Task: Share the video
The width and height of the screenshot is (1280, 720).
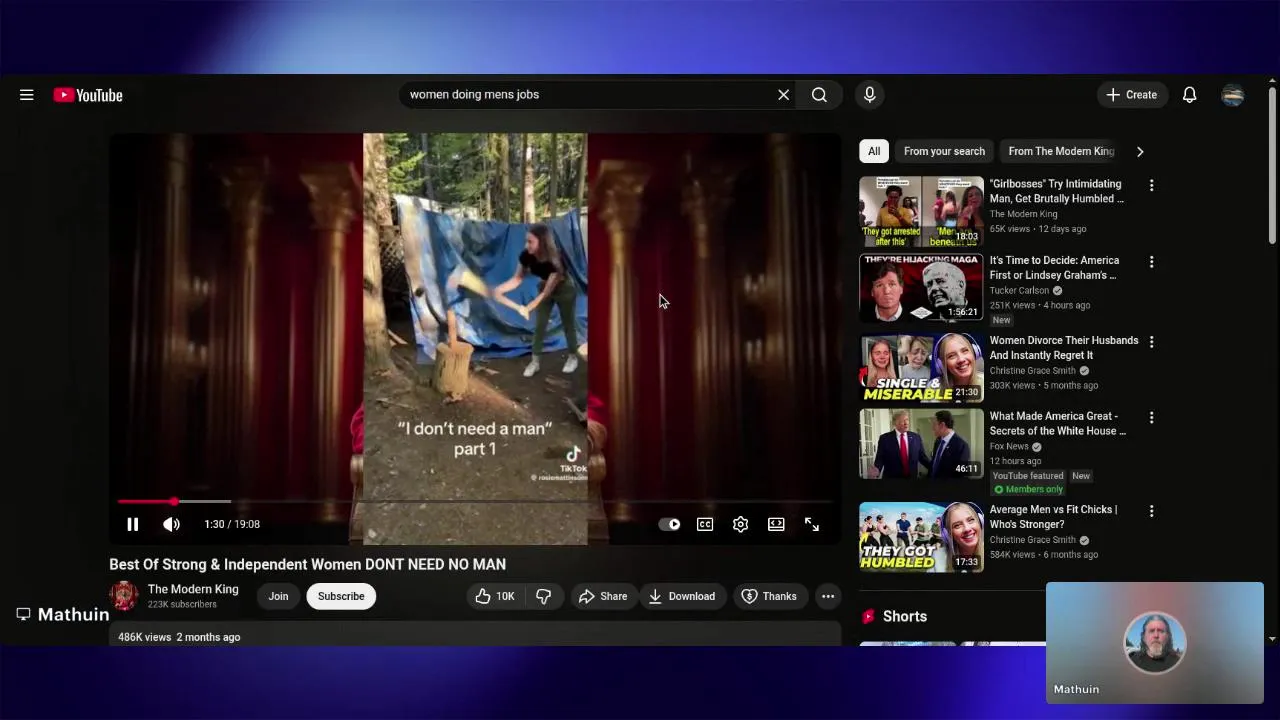Action: pos(603,596)
